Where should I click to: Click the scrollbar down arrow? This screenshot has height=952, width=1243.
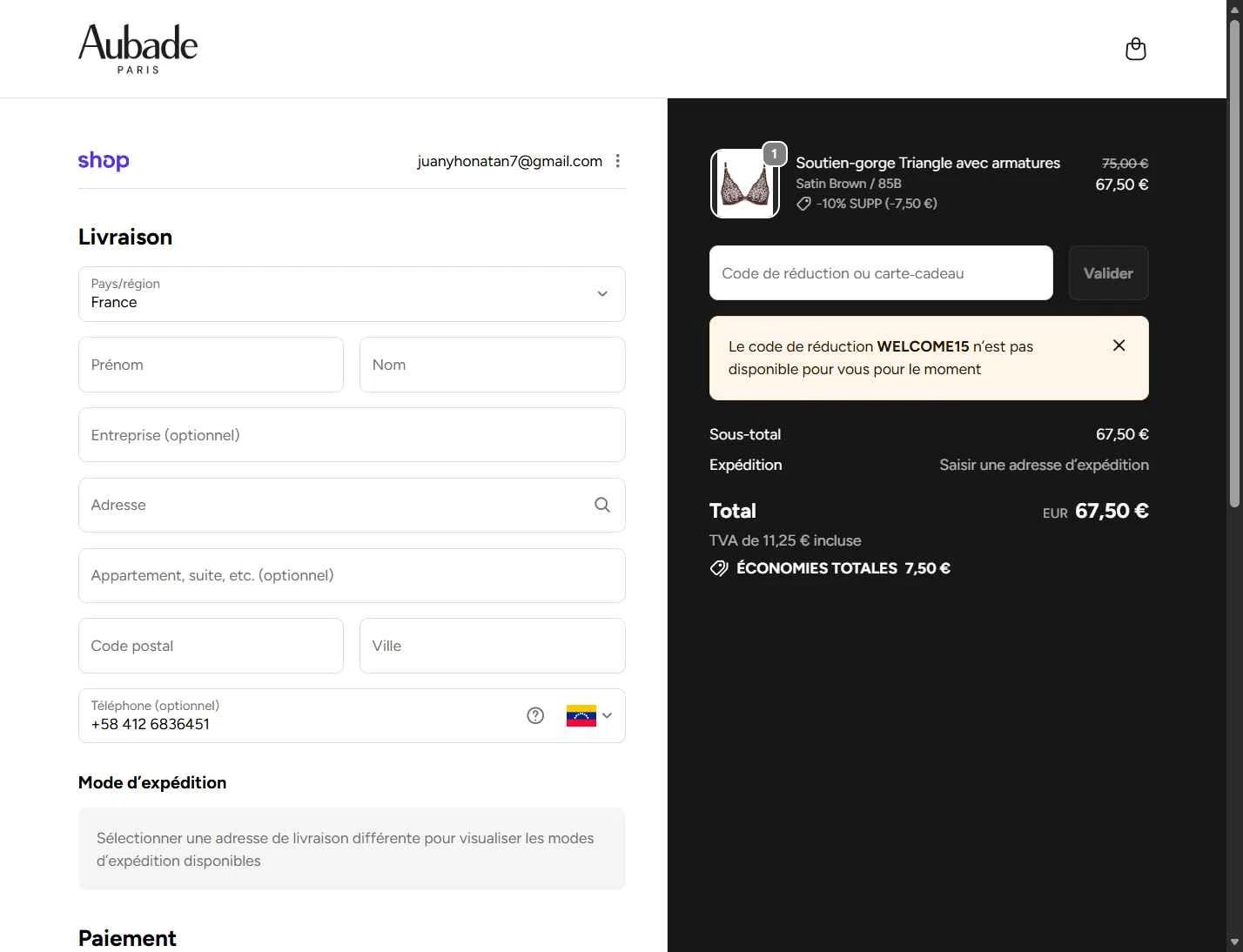[x=1234, y=942]
